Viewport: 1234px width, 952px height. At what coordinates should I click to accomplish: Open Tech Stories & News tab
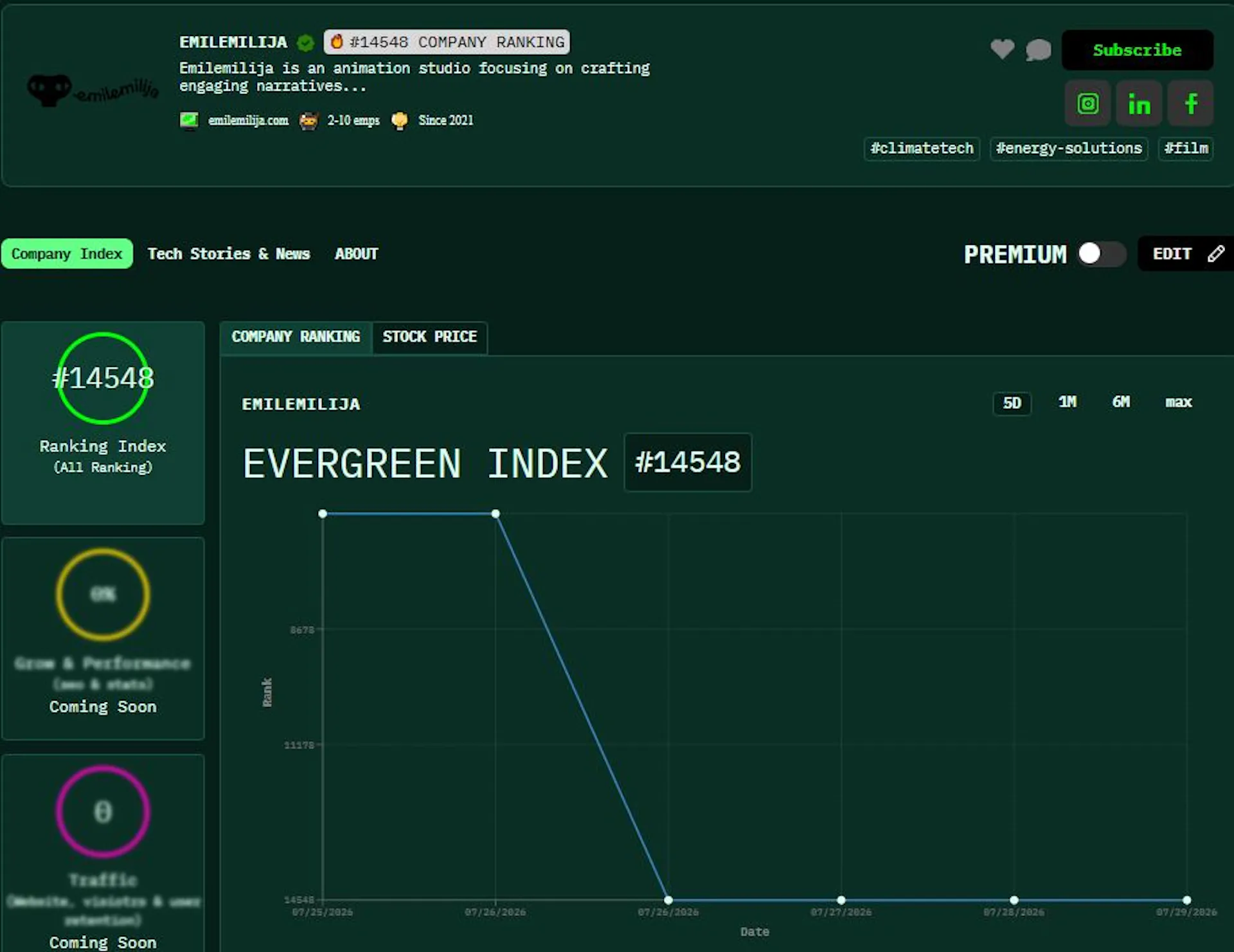pos(229,254)
